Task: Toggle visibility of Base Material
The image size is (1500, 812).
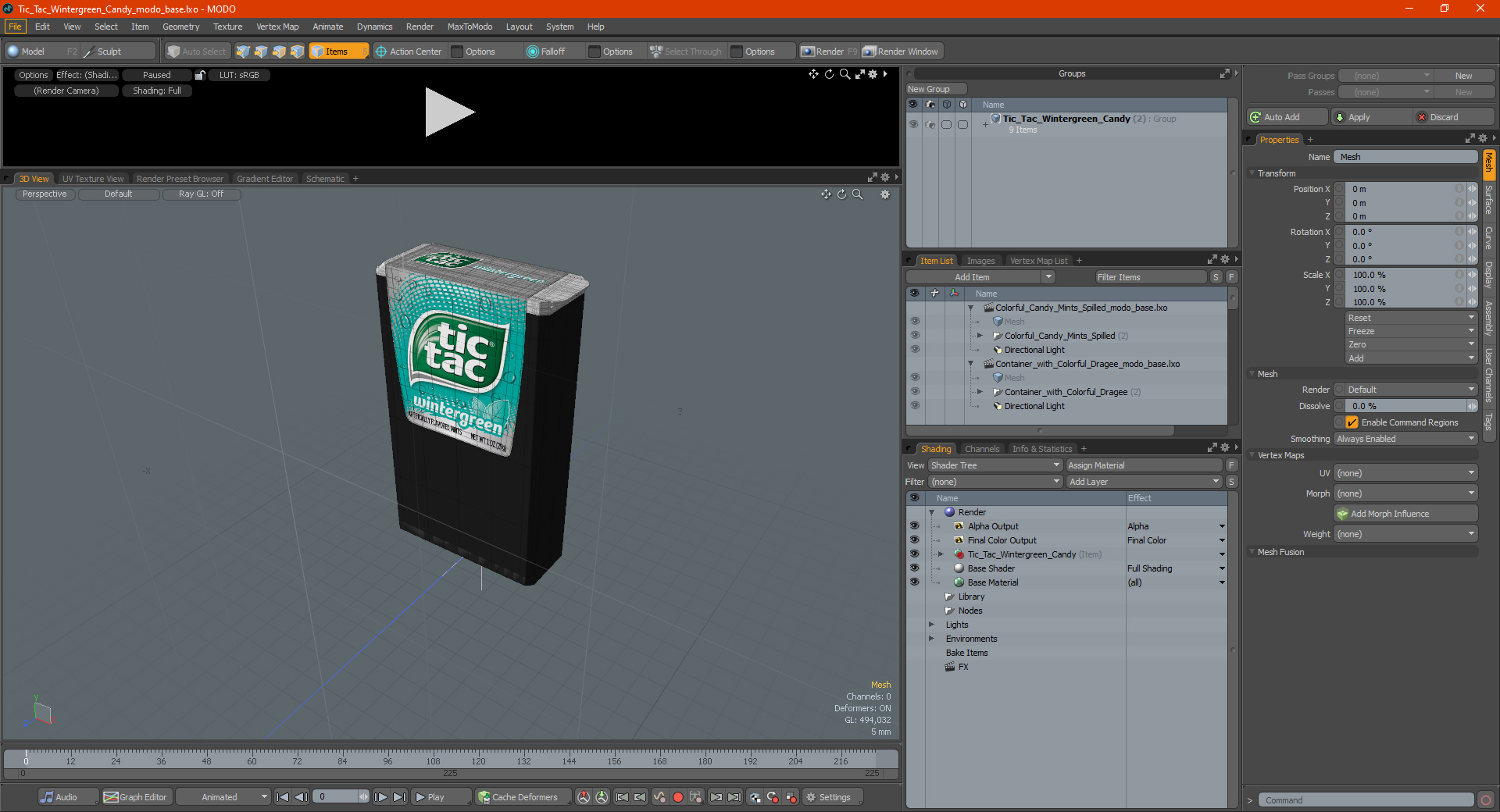Action: click(x=914, y=582)
